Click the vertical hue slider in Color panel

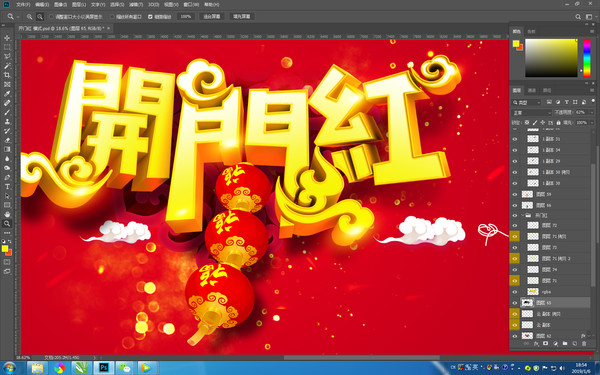587,58
